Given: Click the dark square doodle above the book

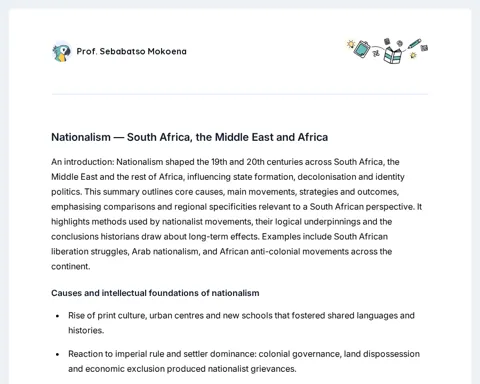Looking at the screenshot, I should [387, 41].
